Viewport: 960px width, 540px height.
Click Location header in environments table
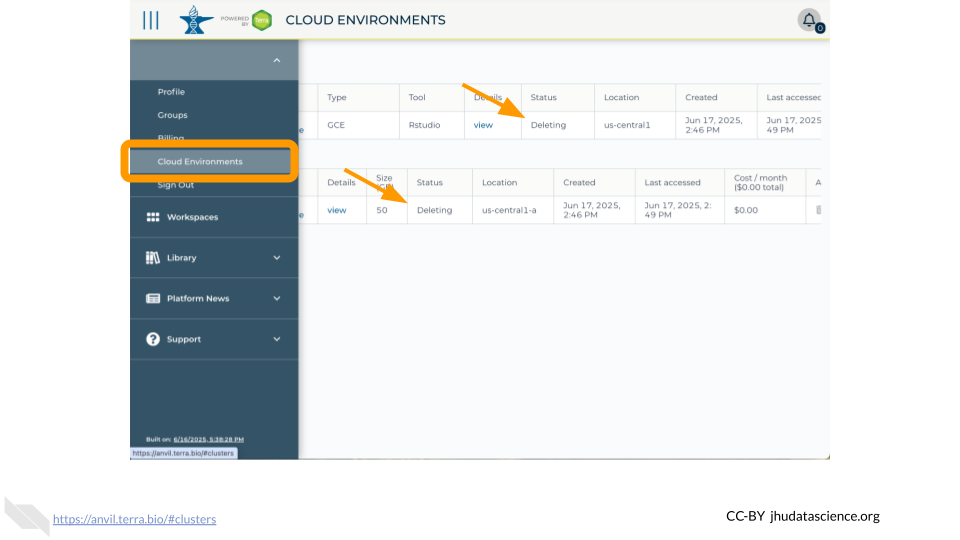point(621,97)
